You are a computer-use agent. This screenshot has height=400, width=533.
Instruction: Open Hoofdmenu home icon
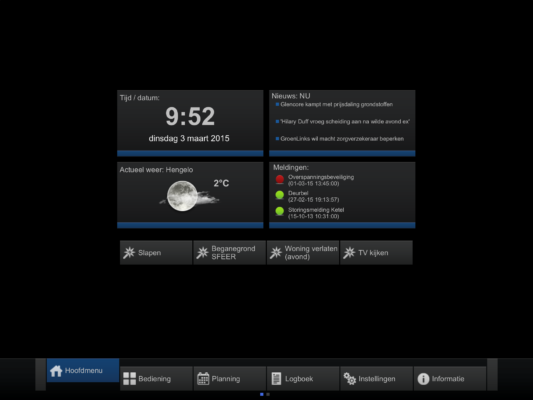56,371
